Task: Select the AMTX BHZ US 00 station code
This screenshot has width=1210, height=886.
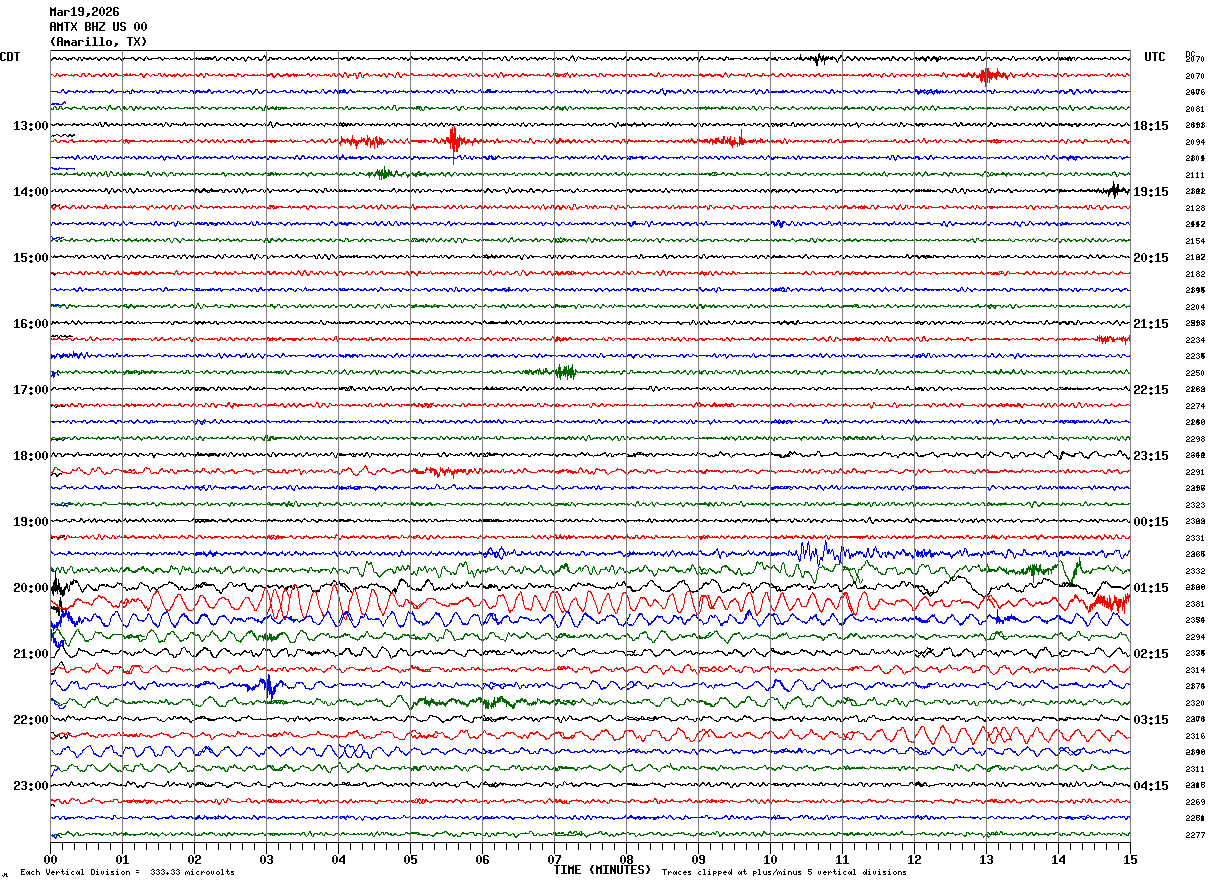Action: pyautogui.click(x=98, y=27)
